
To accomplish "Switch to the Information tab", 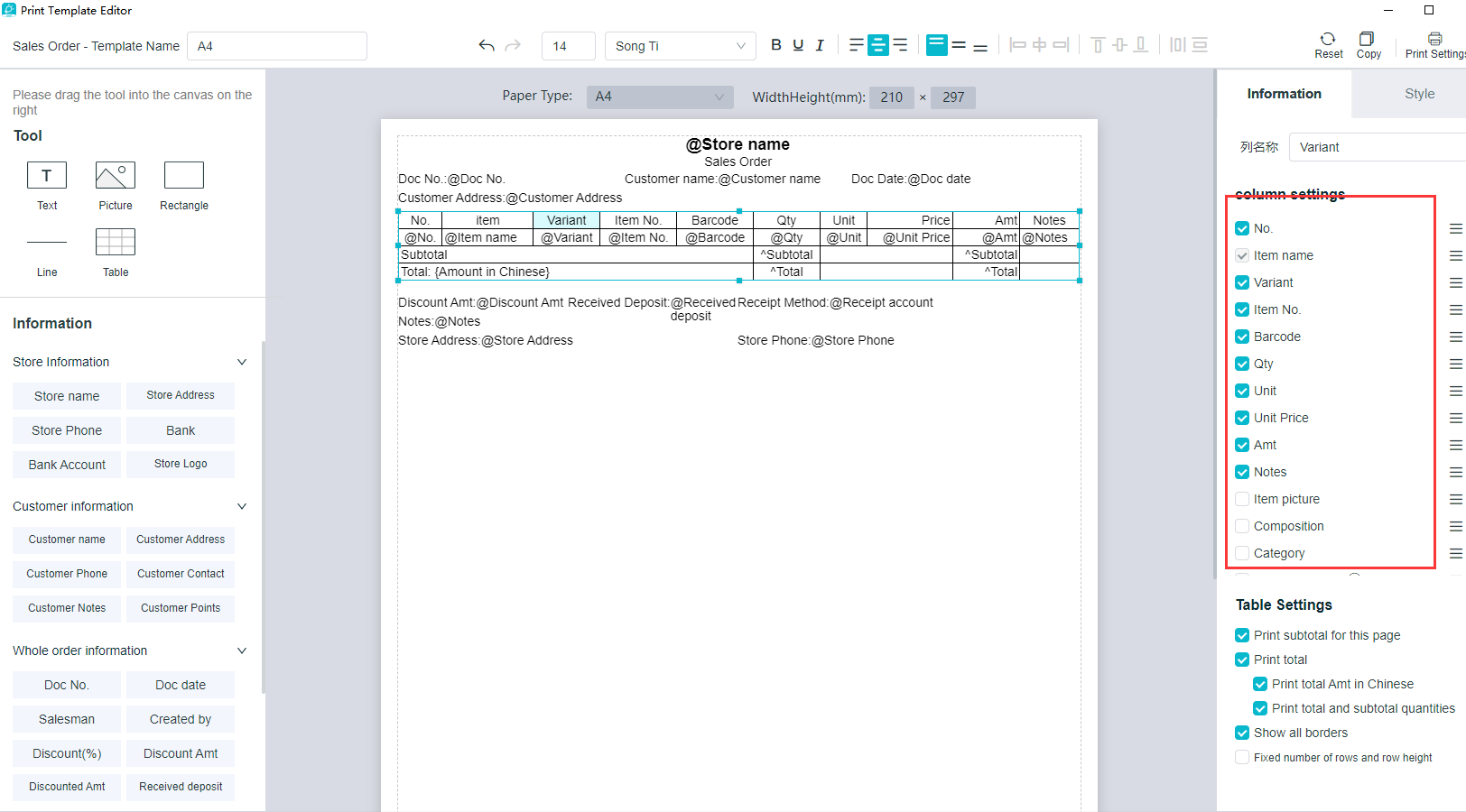I will coord(1284,94).
